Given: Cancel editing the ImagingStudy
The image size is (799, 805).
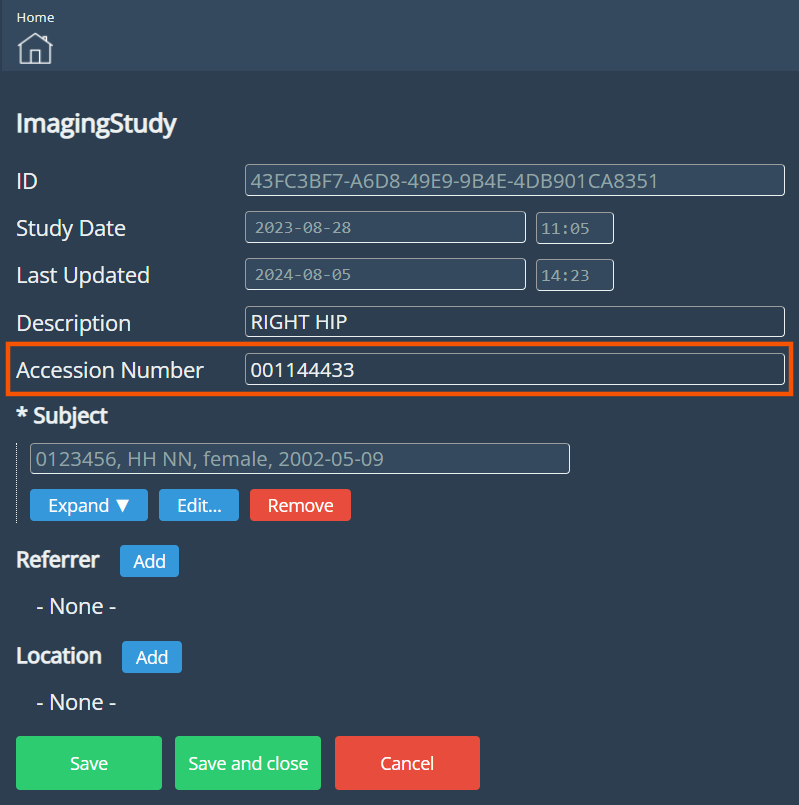Looking at the screenshot, I should pyautogui.click(x=407, y=763).
